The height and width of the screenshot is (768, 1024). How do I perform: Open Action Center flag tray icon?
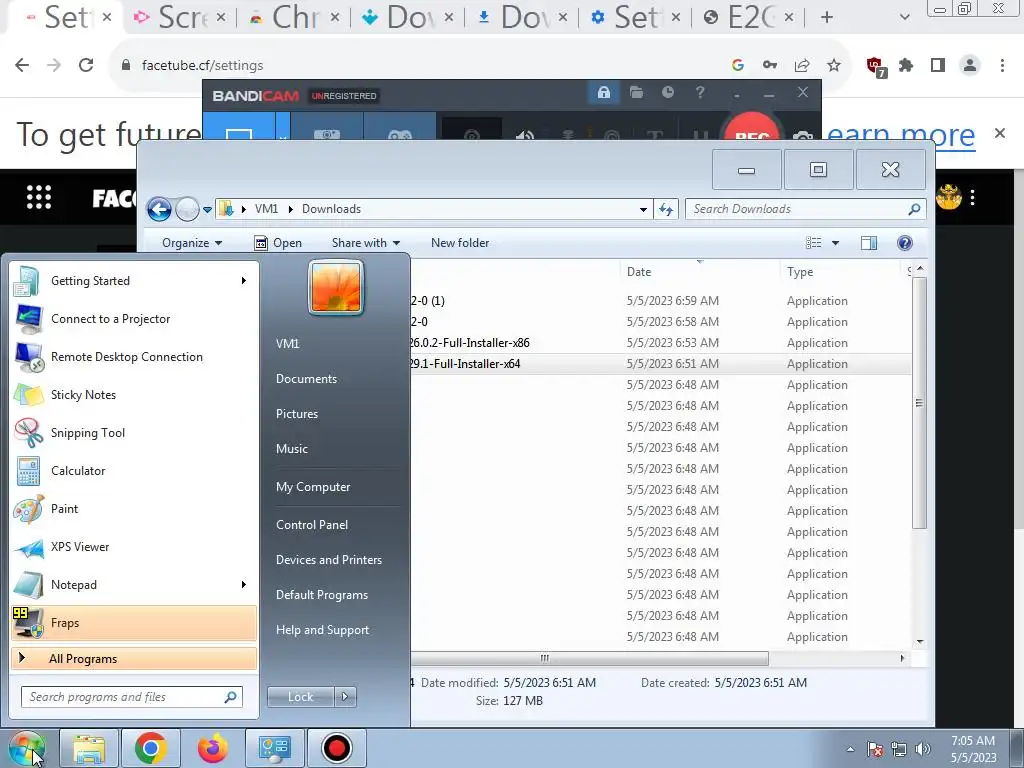pos(875,749)
